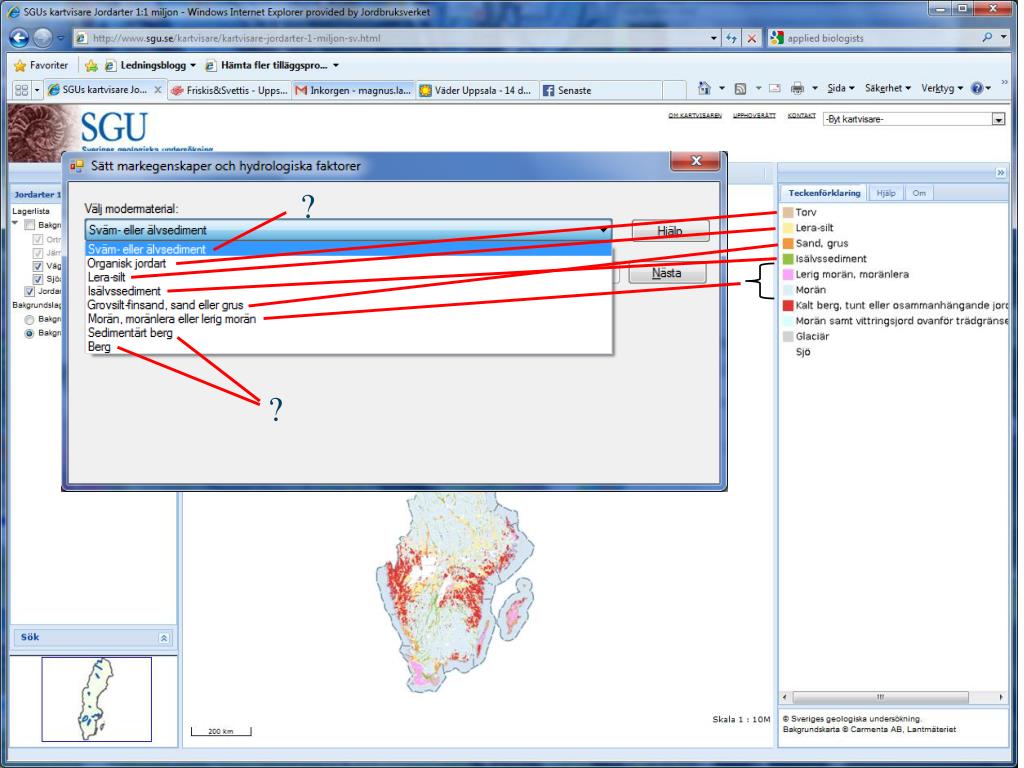Image resolution: width=1024 pixels, height=768 pixels.
Task: Open the Quick Tabs grid icon
Action: click(22, 90)
